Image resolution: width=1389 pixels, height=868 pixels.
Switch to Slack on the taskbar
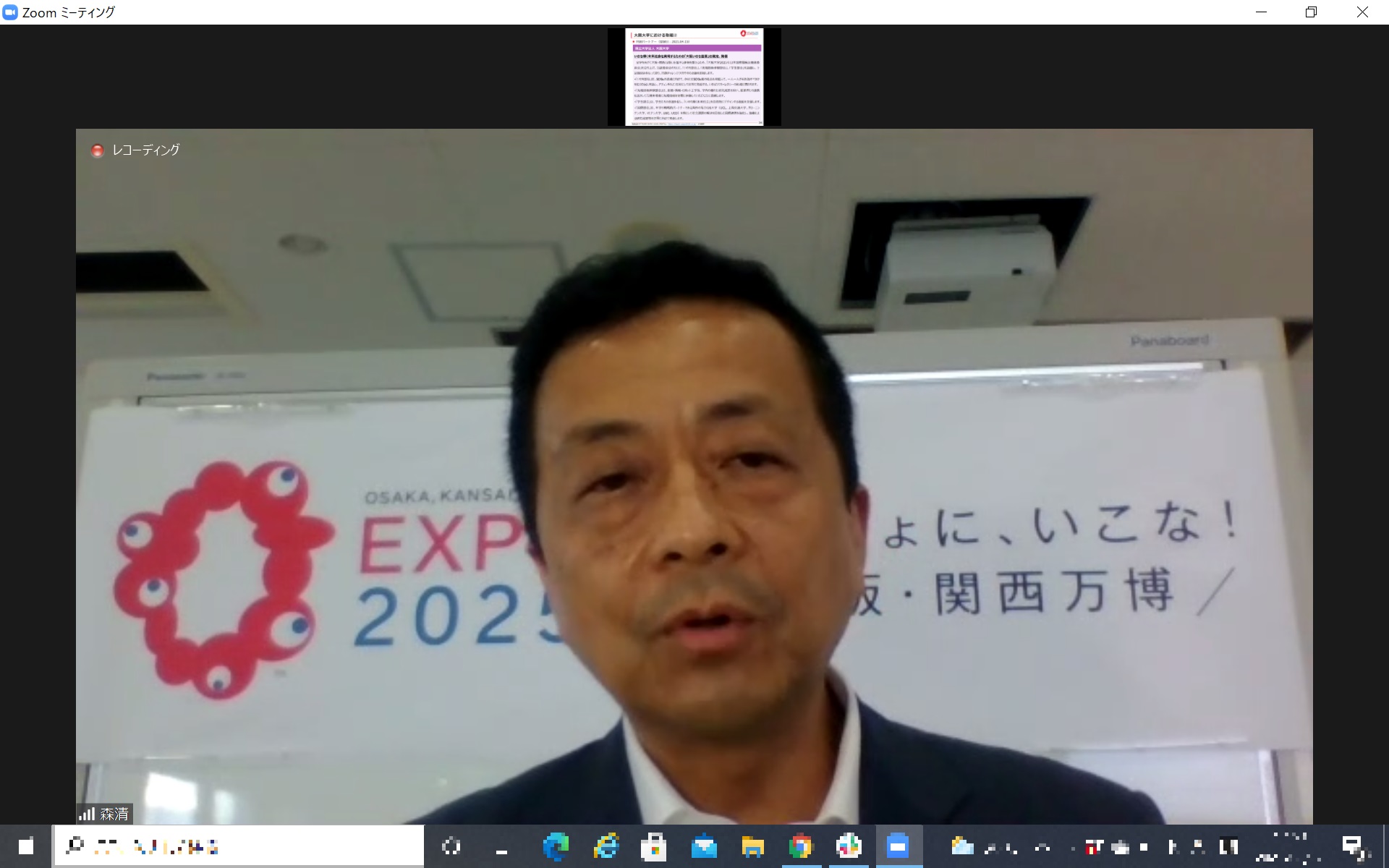pyautogui.click(x=849, y=846)
